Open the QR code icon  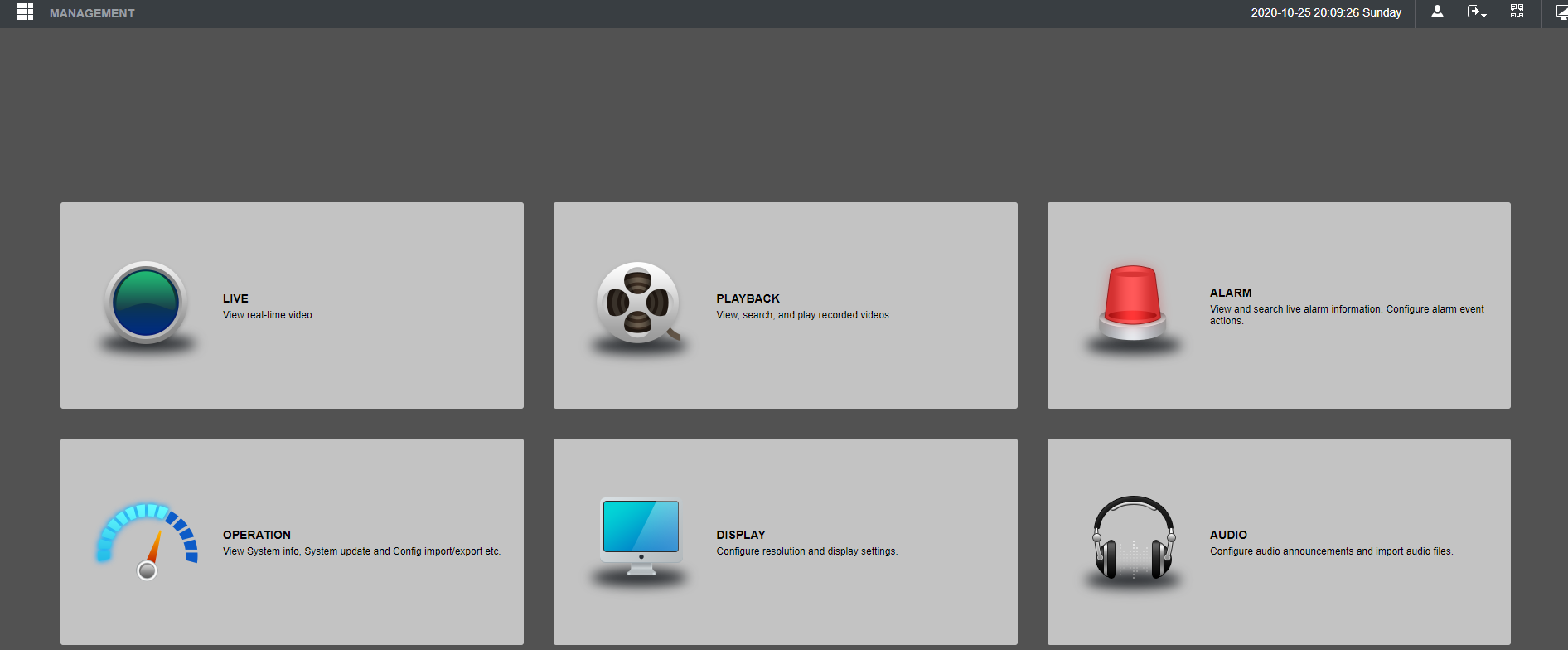pos(1517,12)
